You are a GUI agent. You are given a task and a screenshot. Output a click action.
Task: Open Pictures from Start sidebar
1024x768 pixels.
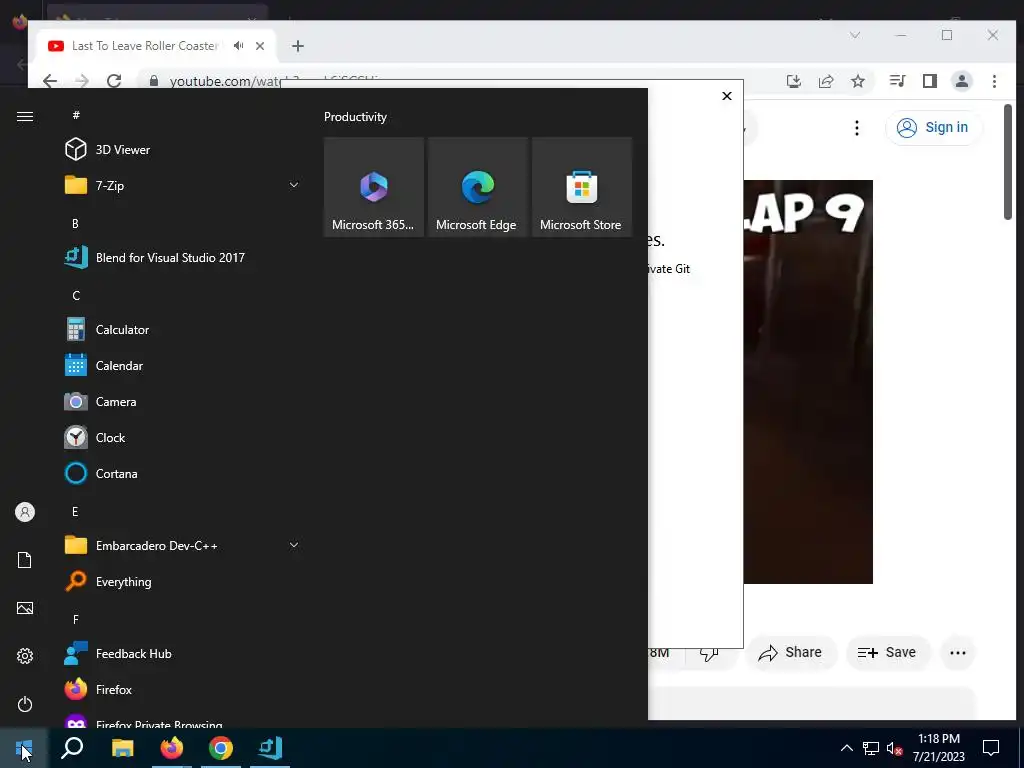(25, 608)
